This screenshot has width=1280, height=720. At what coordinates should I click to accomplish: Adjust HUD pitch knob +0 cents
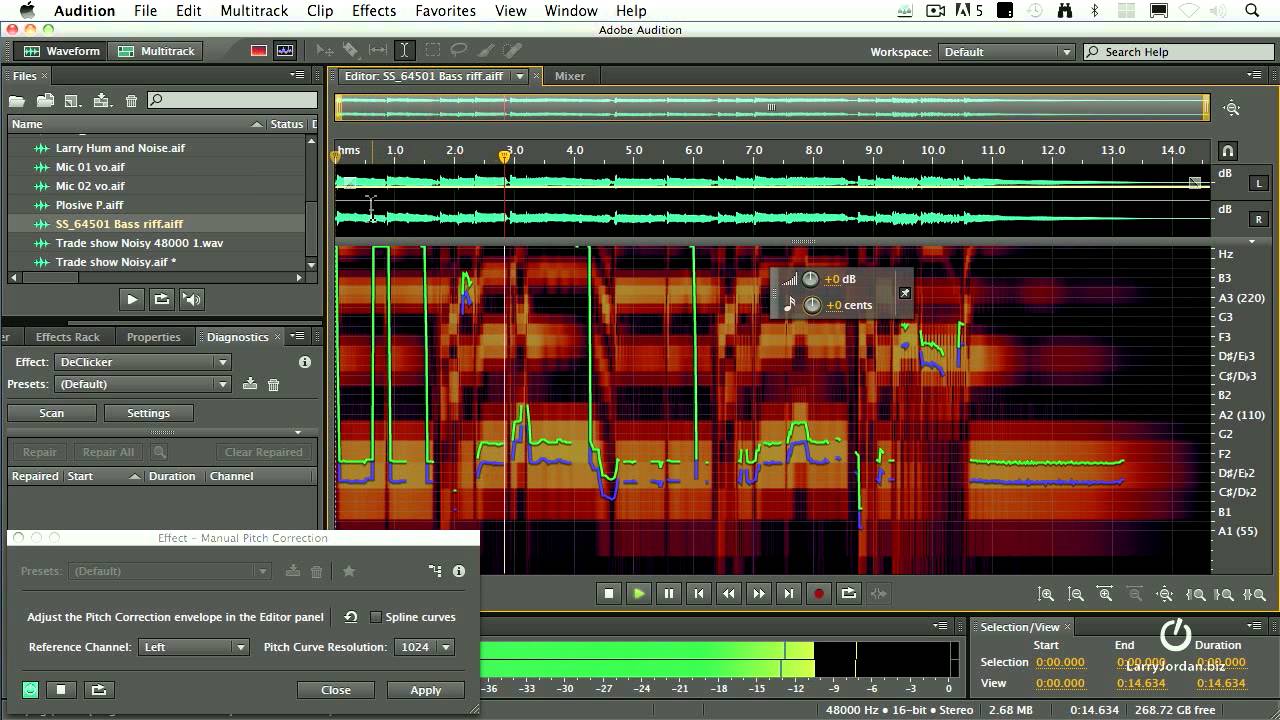coord(812,305)
